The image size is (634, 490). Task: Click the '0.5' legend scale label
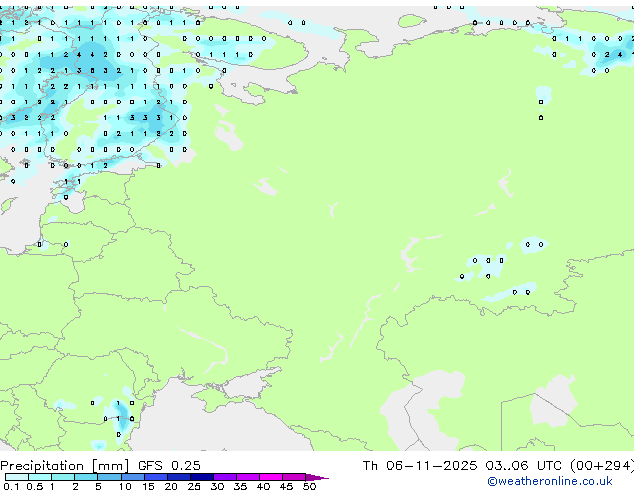click(34, 486)
